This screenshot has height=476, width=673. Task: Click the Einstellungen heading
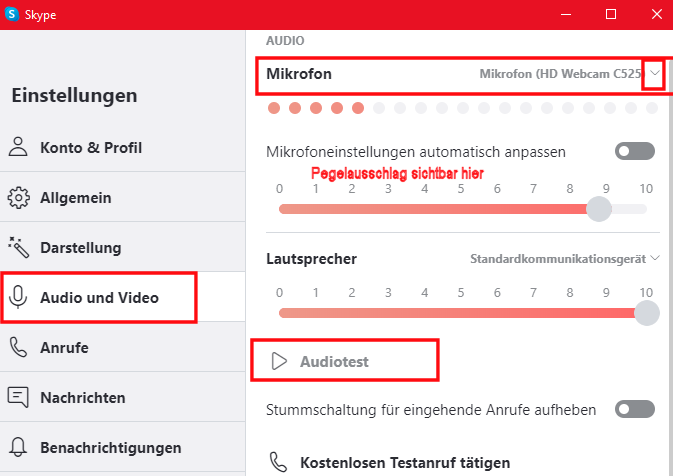[x=74, y=95]
